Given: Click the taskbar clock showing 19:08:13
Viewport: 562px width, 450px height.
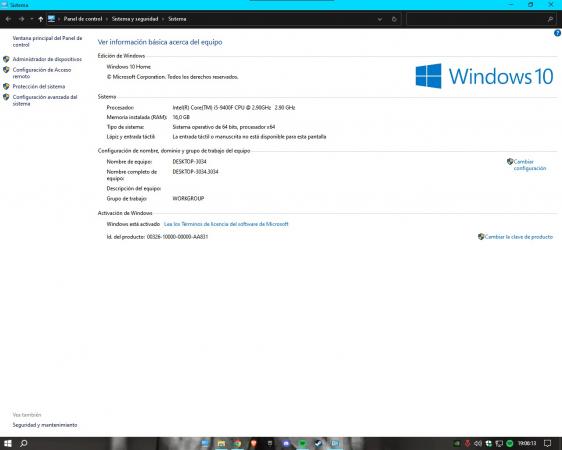Looking at the screenshot, I should 527,444.
